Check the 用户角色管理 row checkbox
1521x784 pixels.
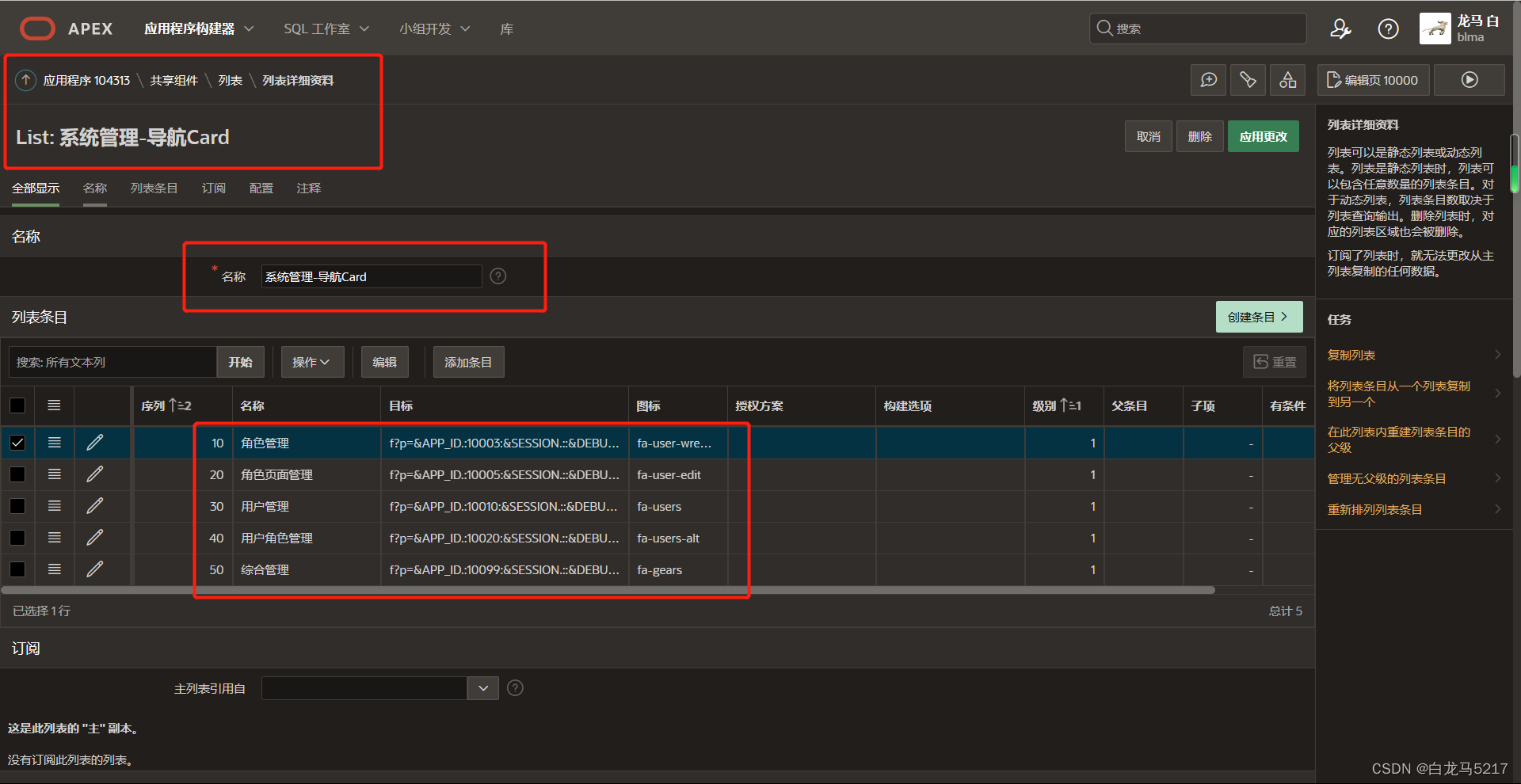click(17, 538)
